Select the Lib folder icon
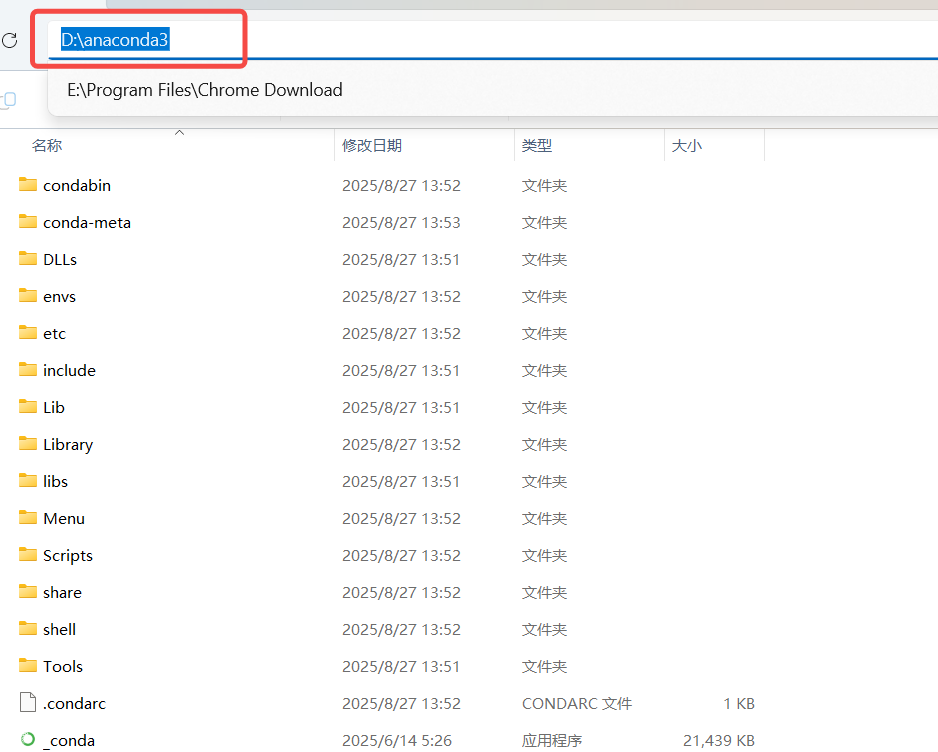The width and height of the screenshot is (938, 752). click(x=28, y=406)
